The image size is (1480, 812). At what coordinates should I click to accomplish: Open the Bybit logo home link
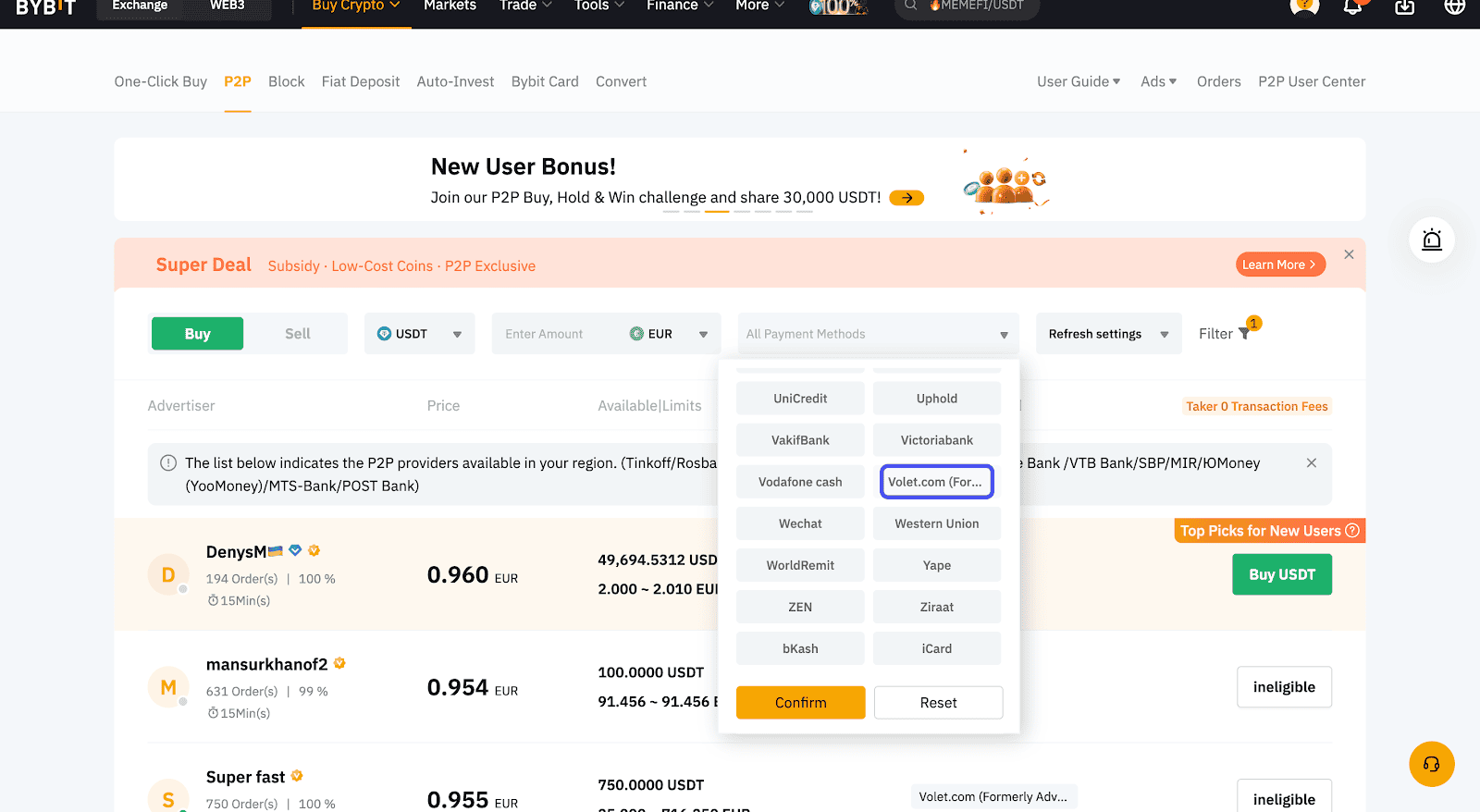46,6
